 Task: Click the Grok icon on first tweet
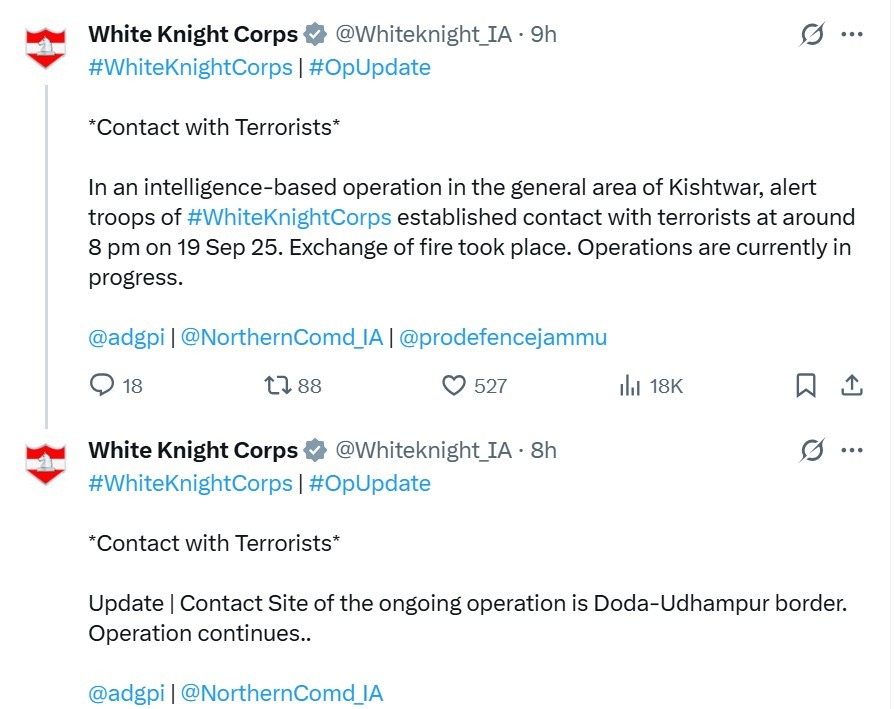click(812, 35)
